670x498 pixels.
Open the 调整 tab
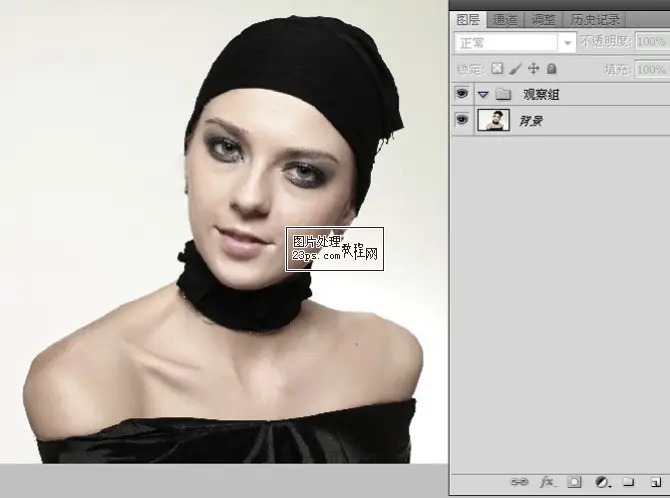tap(544, 19)
